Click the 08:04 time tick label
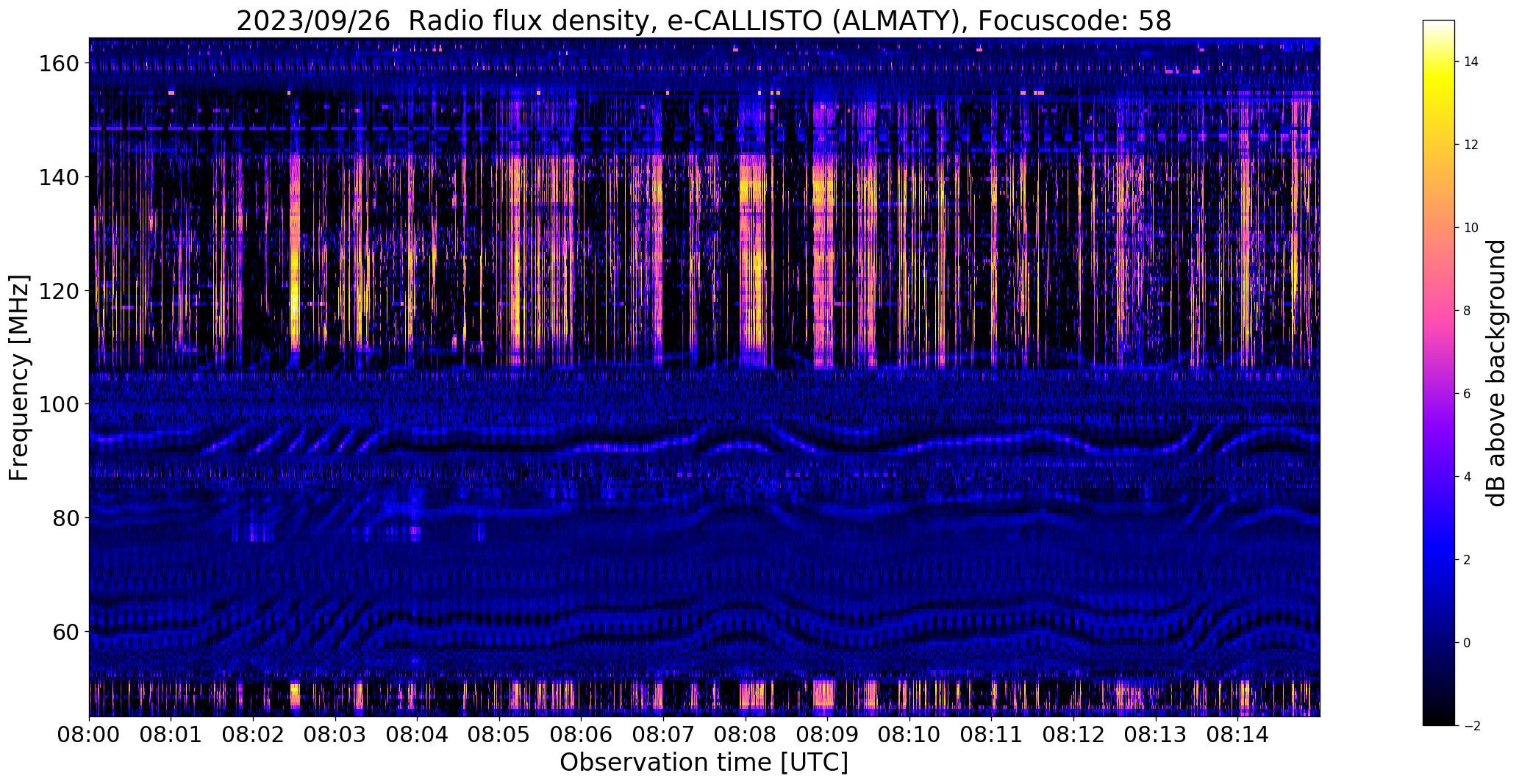1519x784 pixels. [x=418, y=734]
